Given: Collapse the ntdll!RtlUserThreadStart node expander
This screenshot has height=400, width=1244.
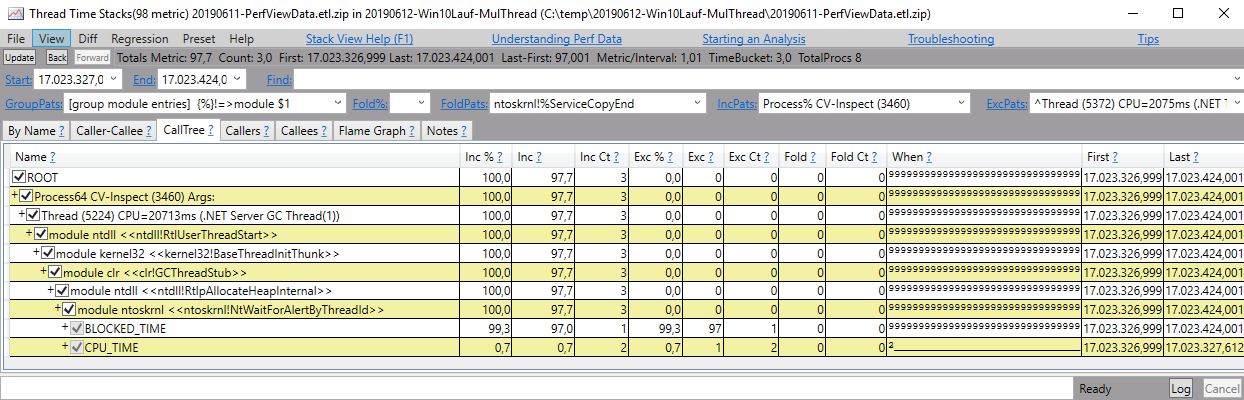Looking at the screenshot, I should coord(29,233).
